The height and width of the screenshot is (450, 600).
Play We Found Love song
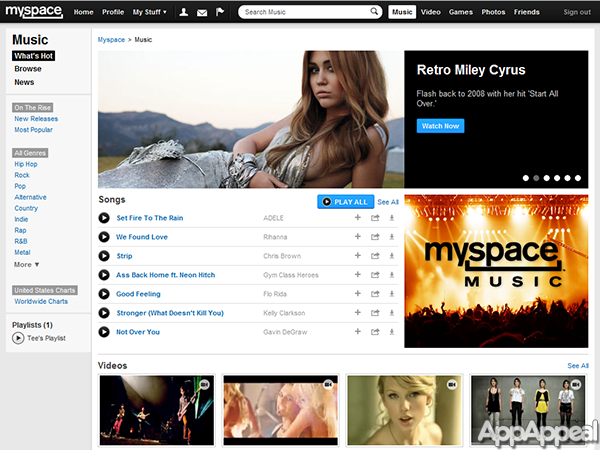pos(104,237)
